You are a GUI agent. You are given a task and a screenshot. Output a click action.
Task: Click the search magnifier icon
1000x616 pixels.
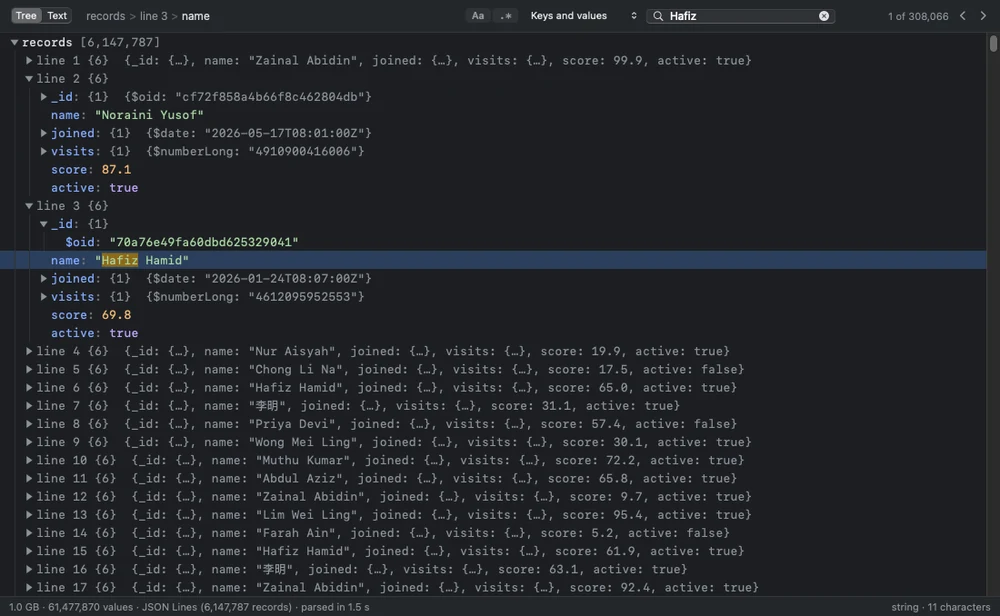[658, 16]
